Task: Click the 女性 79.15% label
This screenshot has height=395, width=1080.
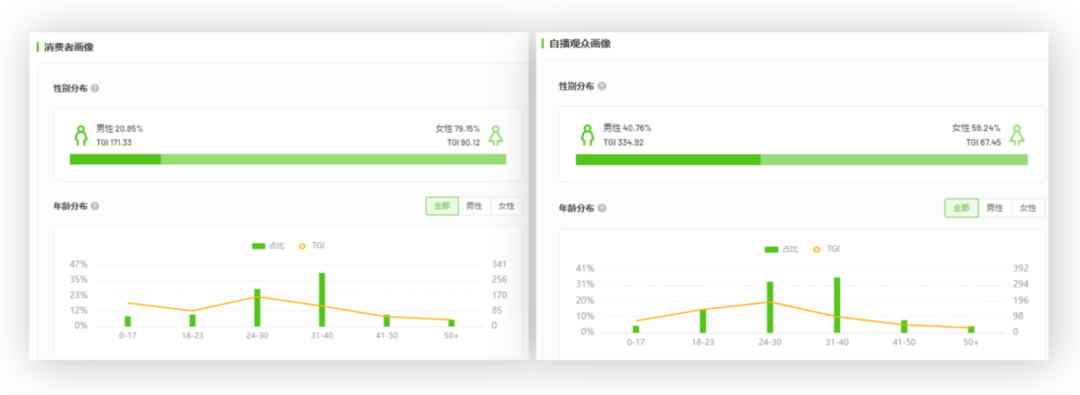Action: [x=457, y=128]
